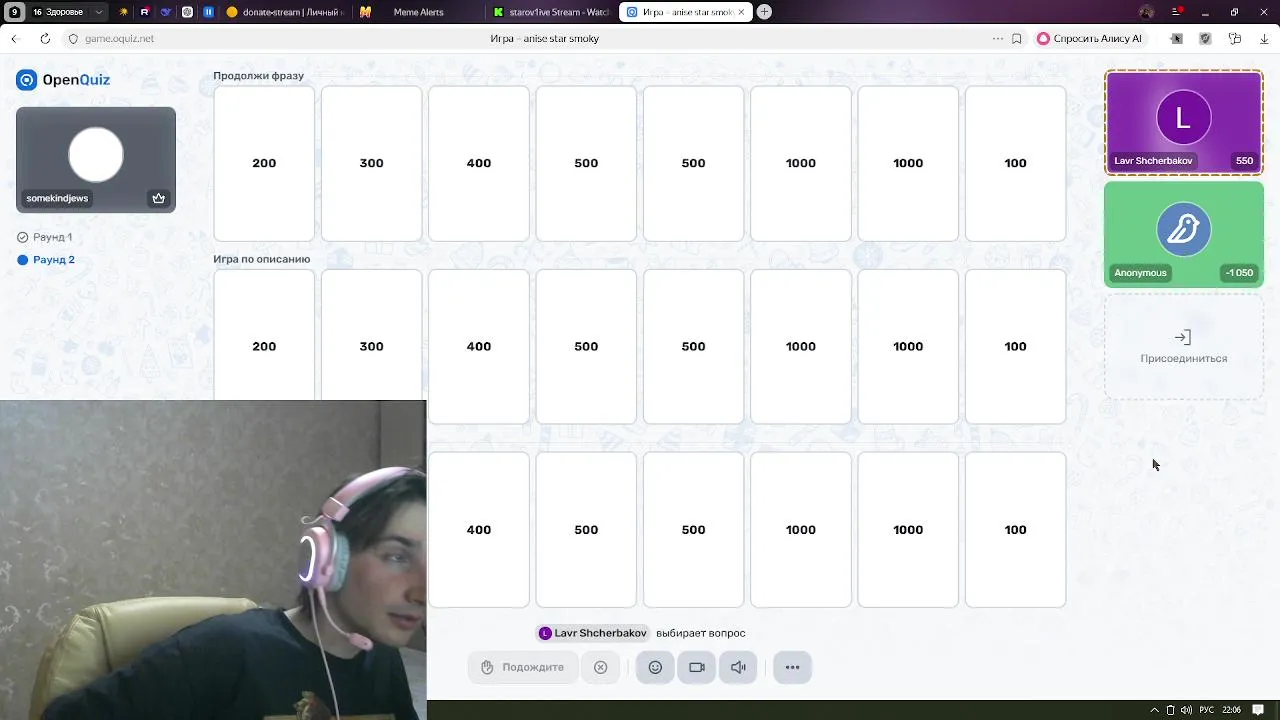Pick the 300 question in Продолжи фразу
Viewport: 1280px width, 720px height.
pyautogui.click(x=371, y=163)
